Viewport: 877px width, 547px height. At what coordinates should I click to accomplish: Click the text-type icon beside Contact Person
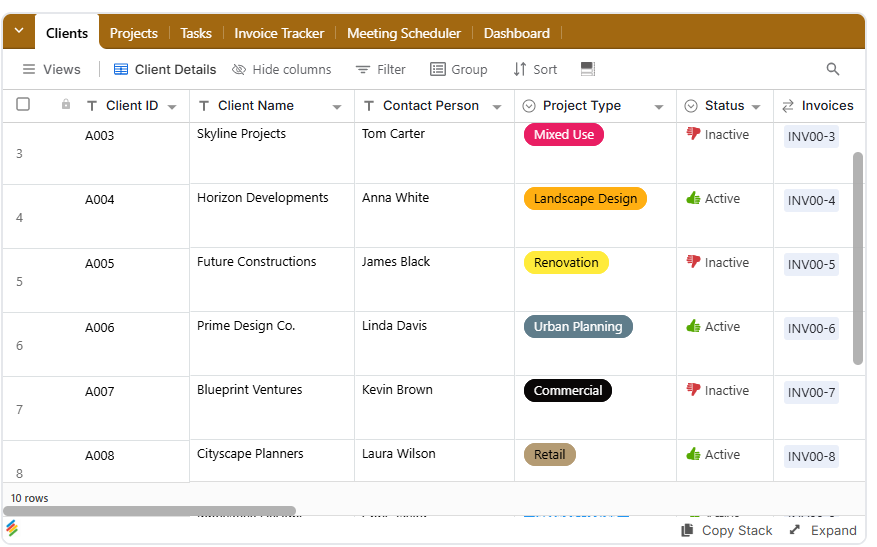coord(369,106)
